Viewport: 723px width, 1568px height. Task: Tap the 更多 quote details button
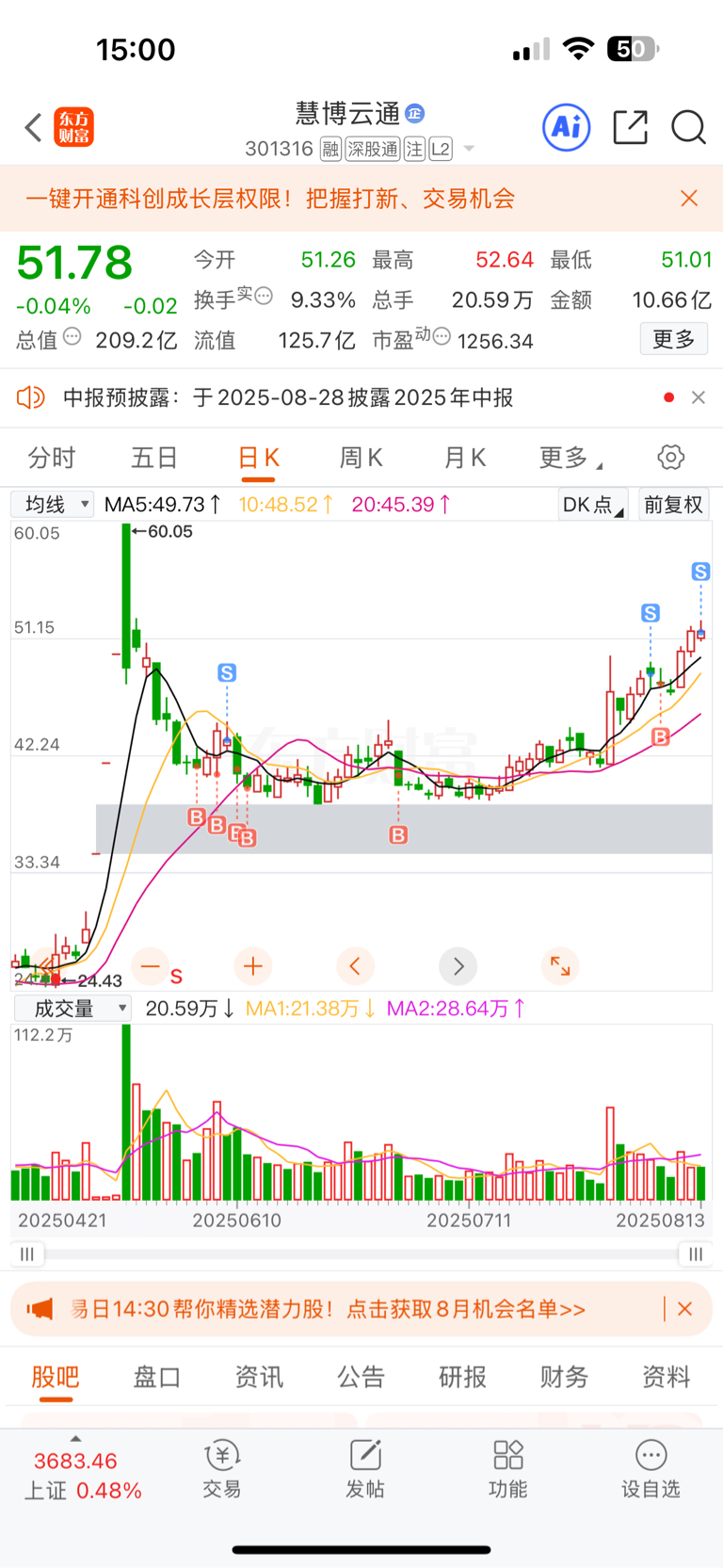coord(674,339)
